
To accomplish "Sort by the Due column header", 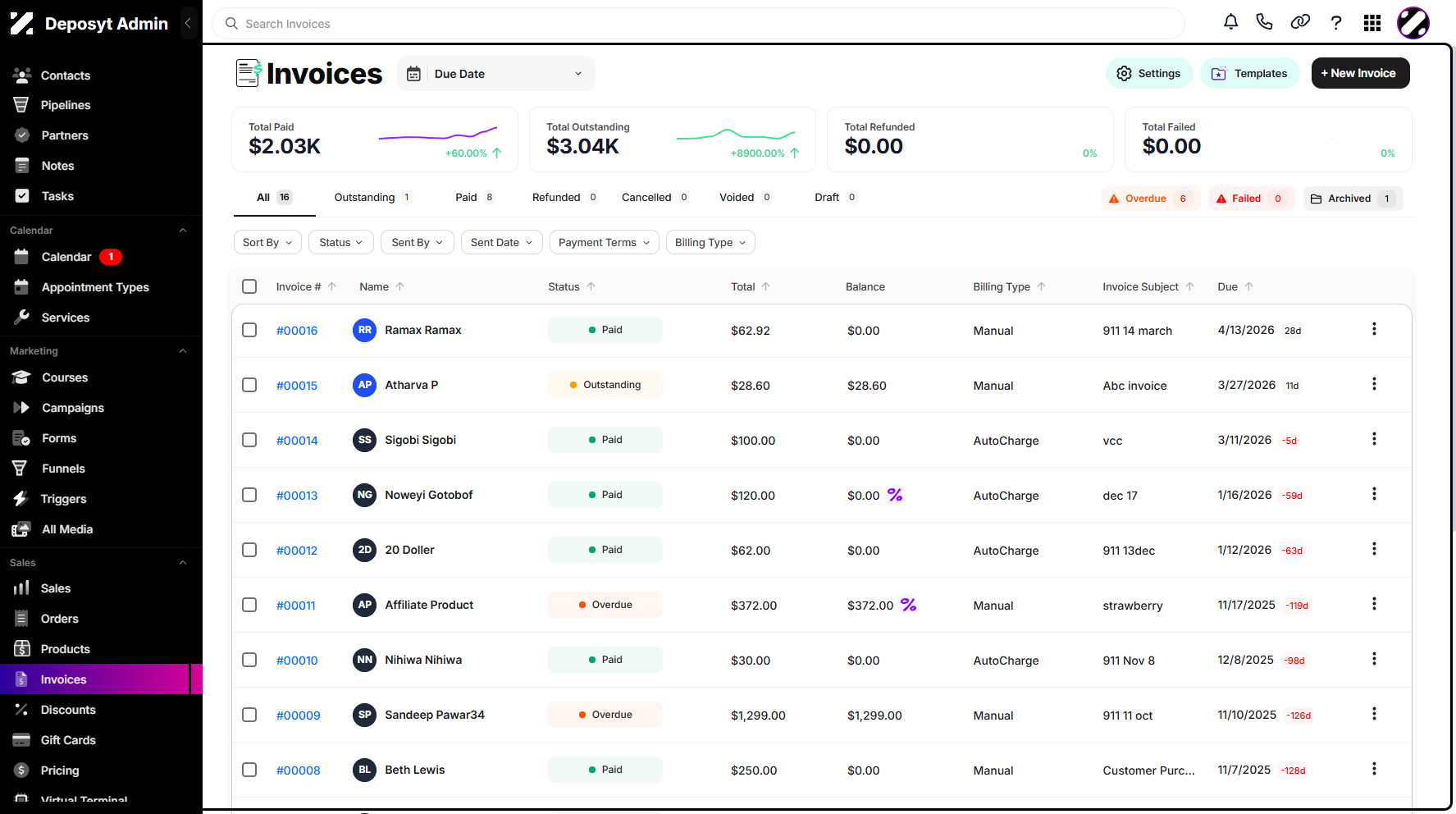I will pos(1235,286).
